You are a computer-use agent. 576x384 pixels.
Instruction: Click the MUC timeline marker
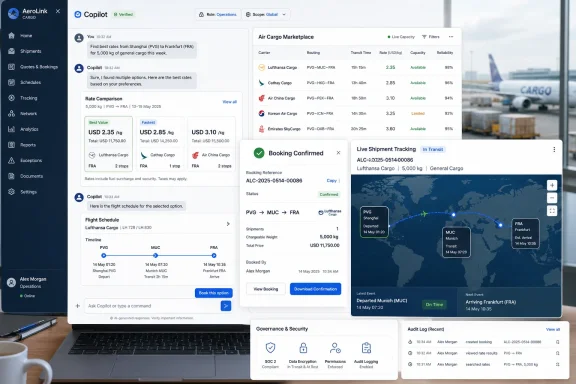point(155,255)
